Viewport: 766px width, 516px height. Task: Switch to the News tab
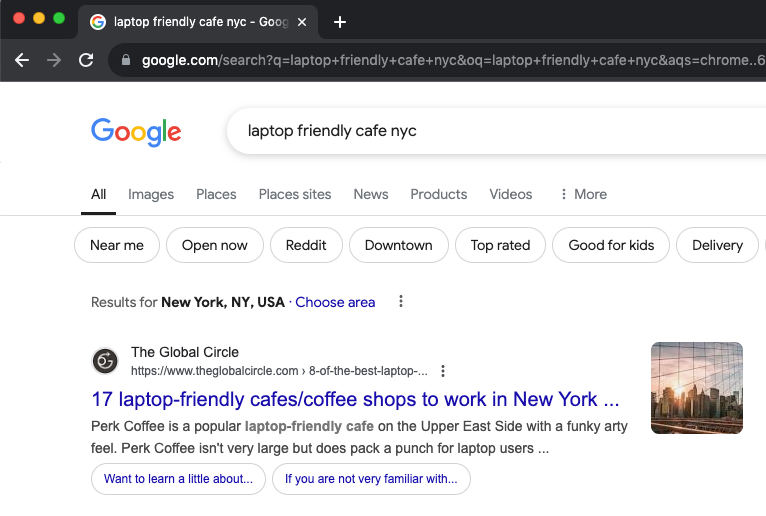(370, 194)
